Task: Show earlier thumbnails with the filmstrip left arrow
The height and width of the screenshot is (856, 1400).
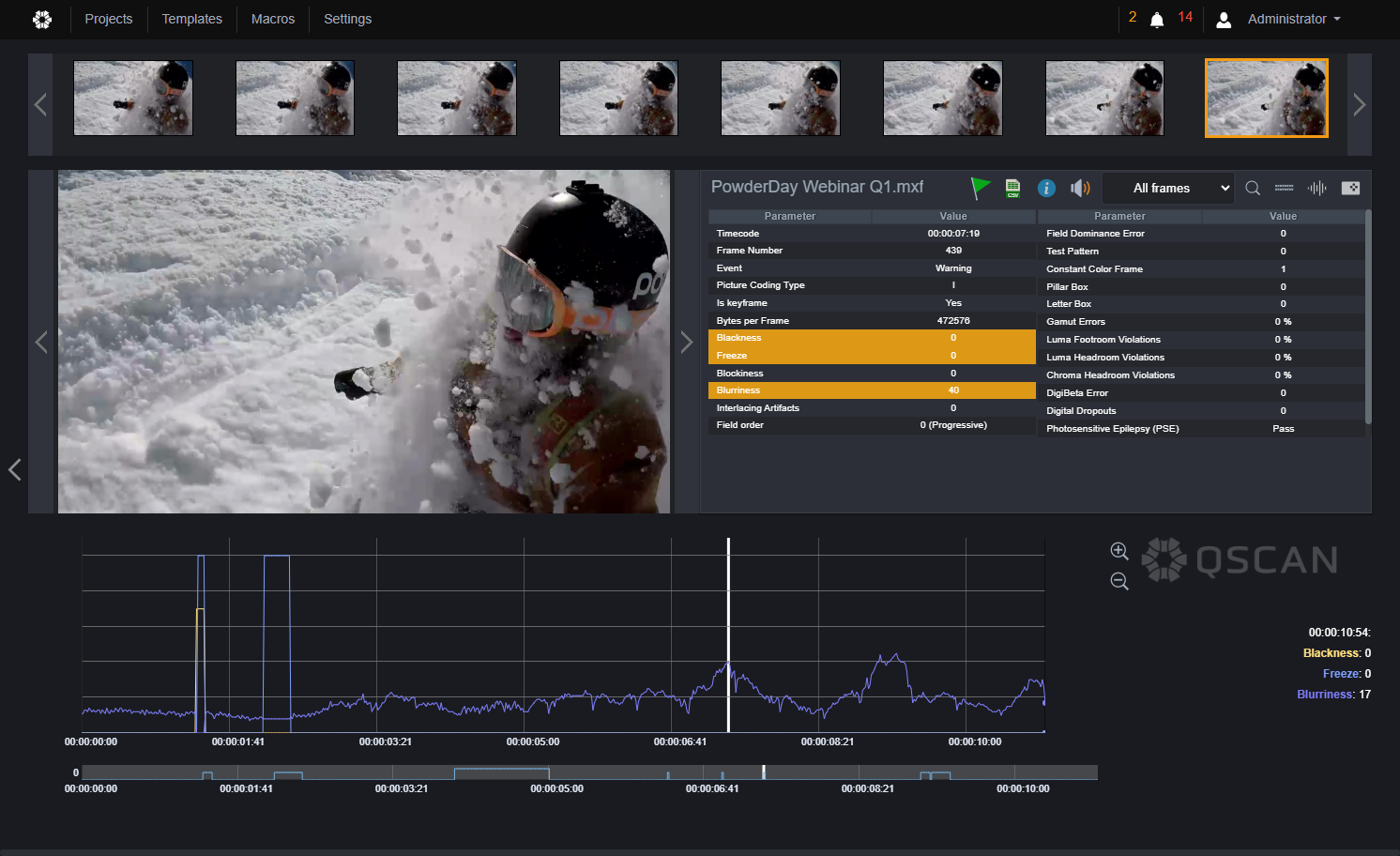Action: pyautogui.click(x=40, y=104)
